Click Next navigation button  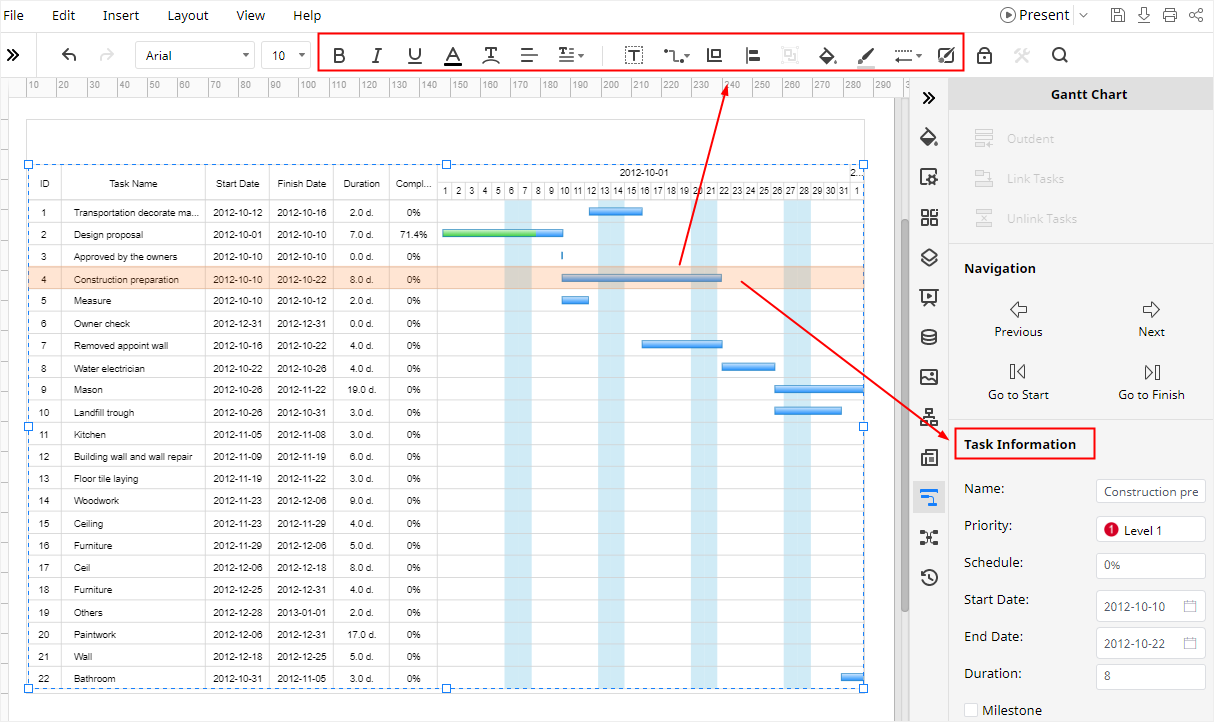pos(1151,320)
